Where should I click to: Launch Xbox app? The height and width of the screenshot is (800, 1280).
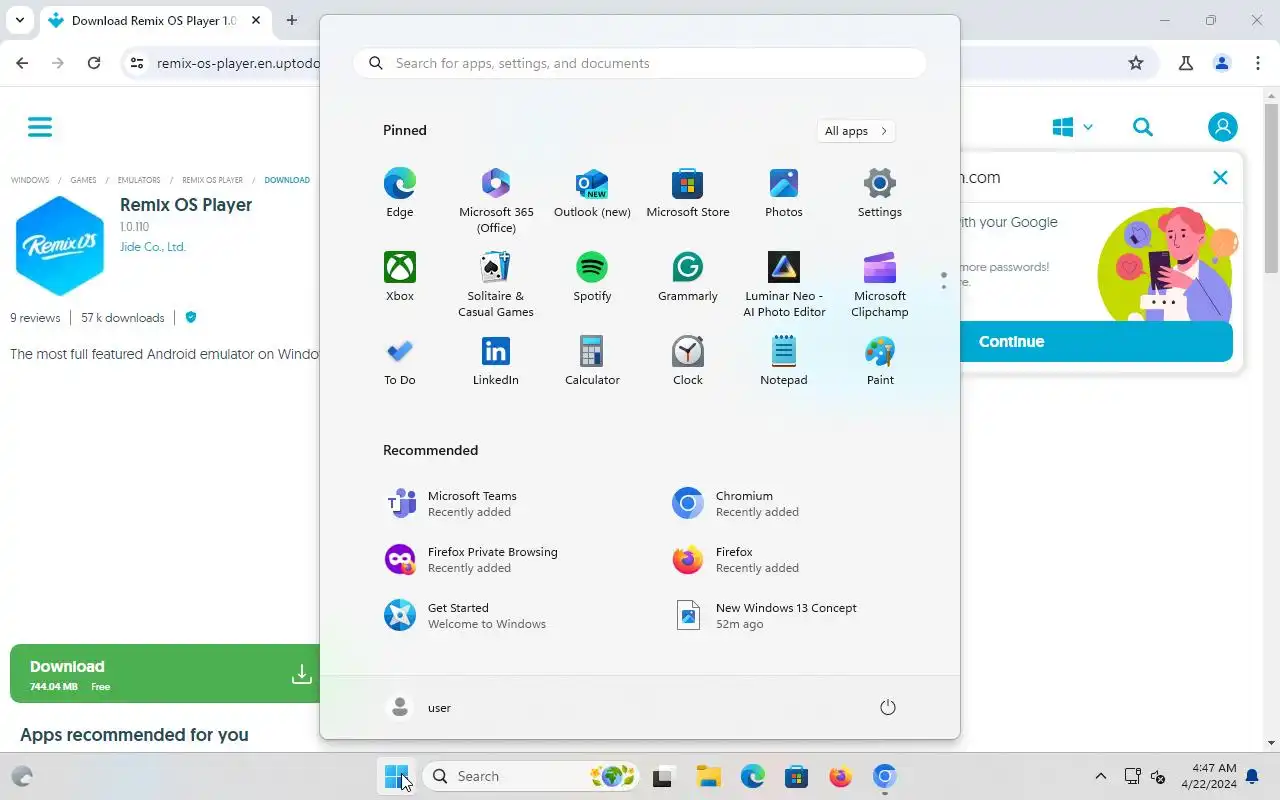399,276
